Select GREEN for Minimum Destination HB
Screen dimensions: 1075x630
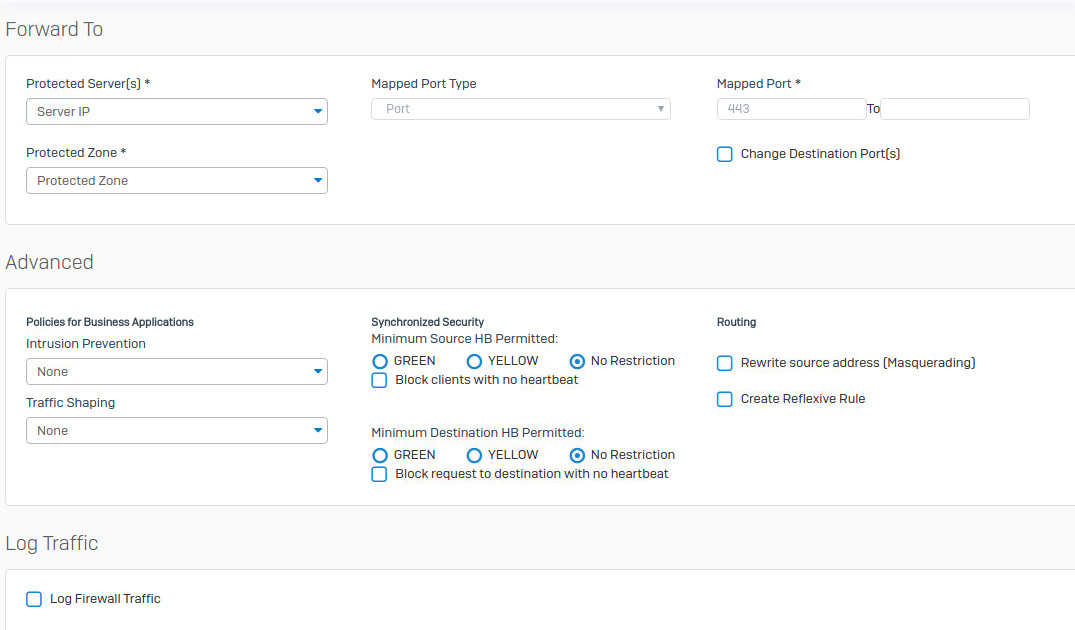(x=380, y=455)
